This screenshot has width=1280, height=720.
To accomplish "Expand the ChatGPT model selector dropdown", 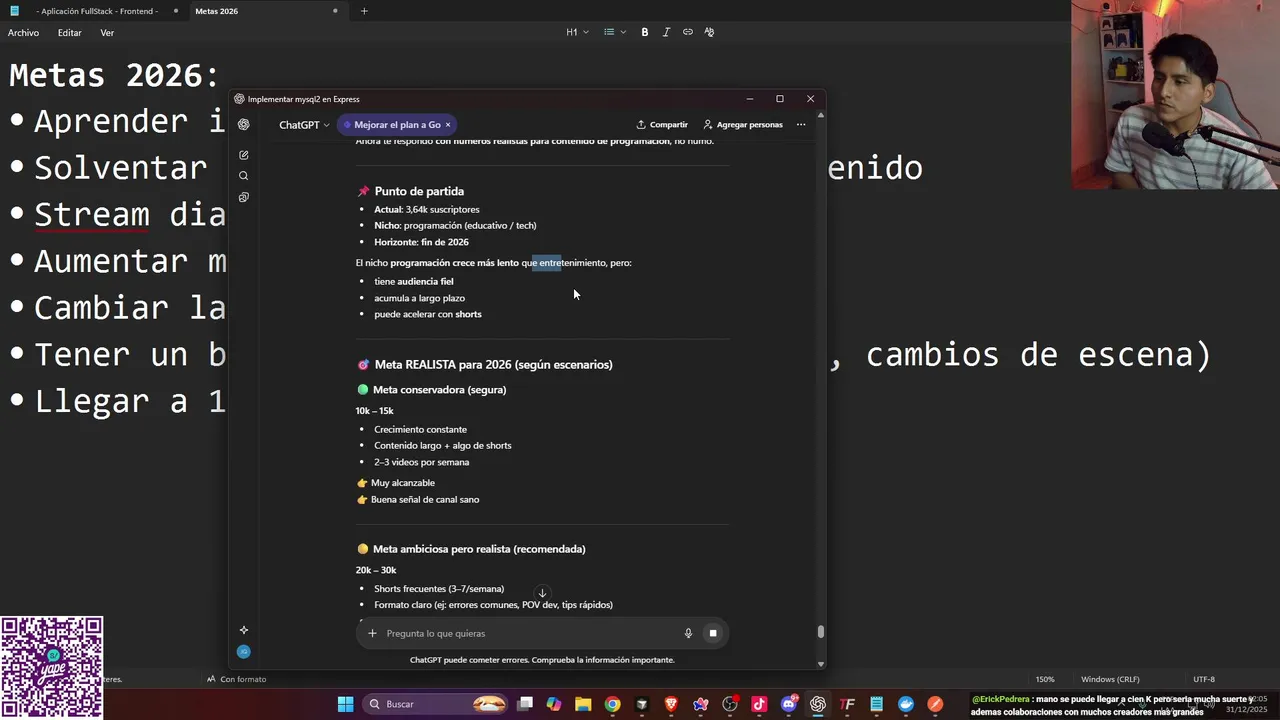I will (x=304, y=125).
